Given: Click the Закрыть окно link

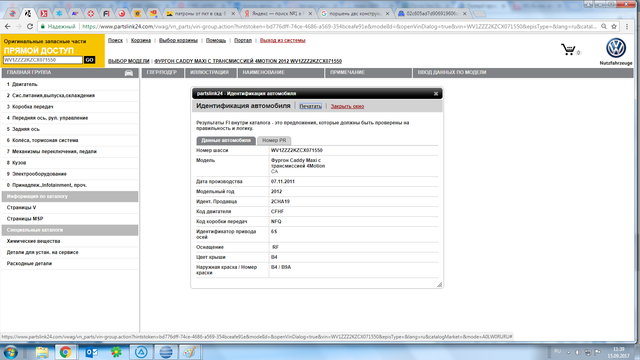Looking at the screenshot, I should [347, 106].
